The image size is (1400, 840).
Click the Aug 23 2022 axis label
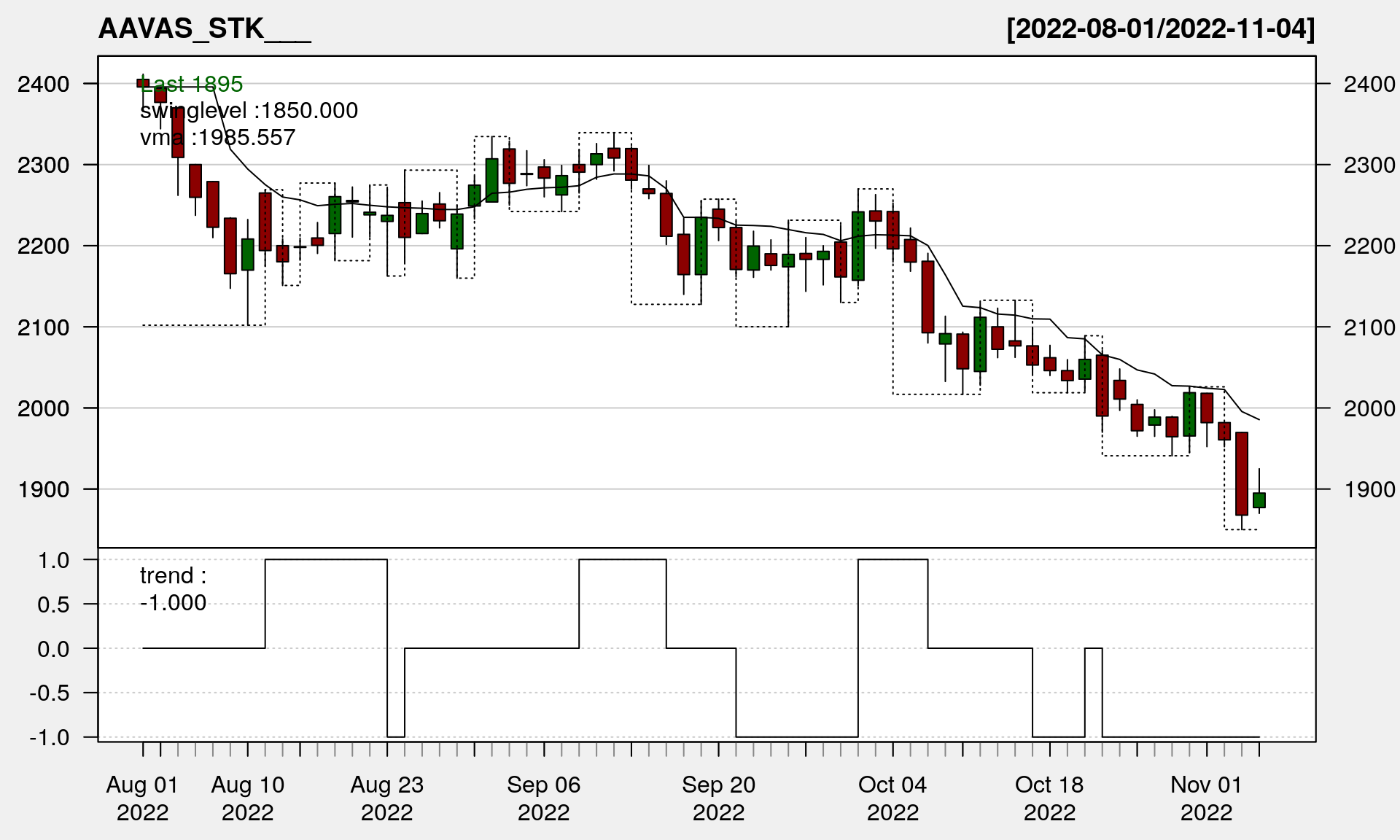pyautogui.click(x=386, y=798)
